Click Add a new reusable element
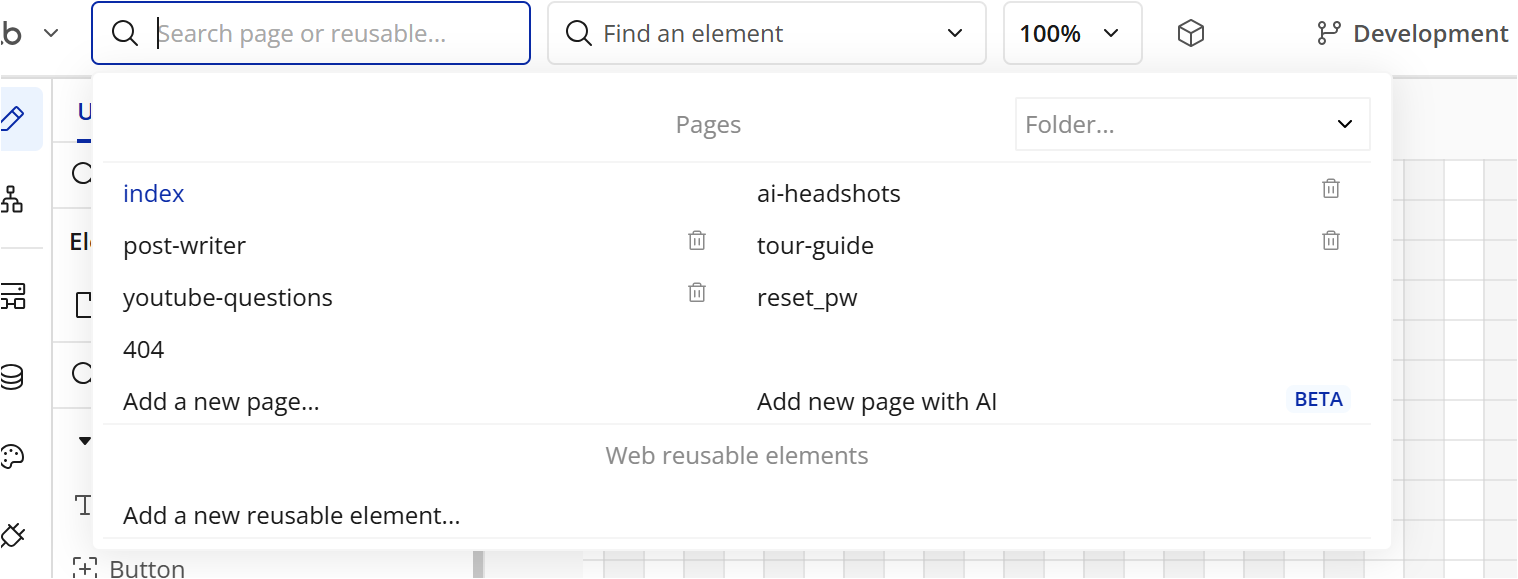1518x579 pixels. tap(291, 516)
